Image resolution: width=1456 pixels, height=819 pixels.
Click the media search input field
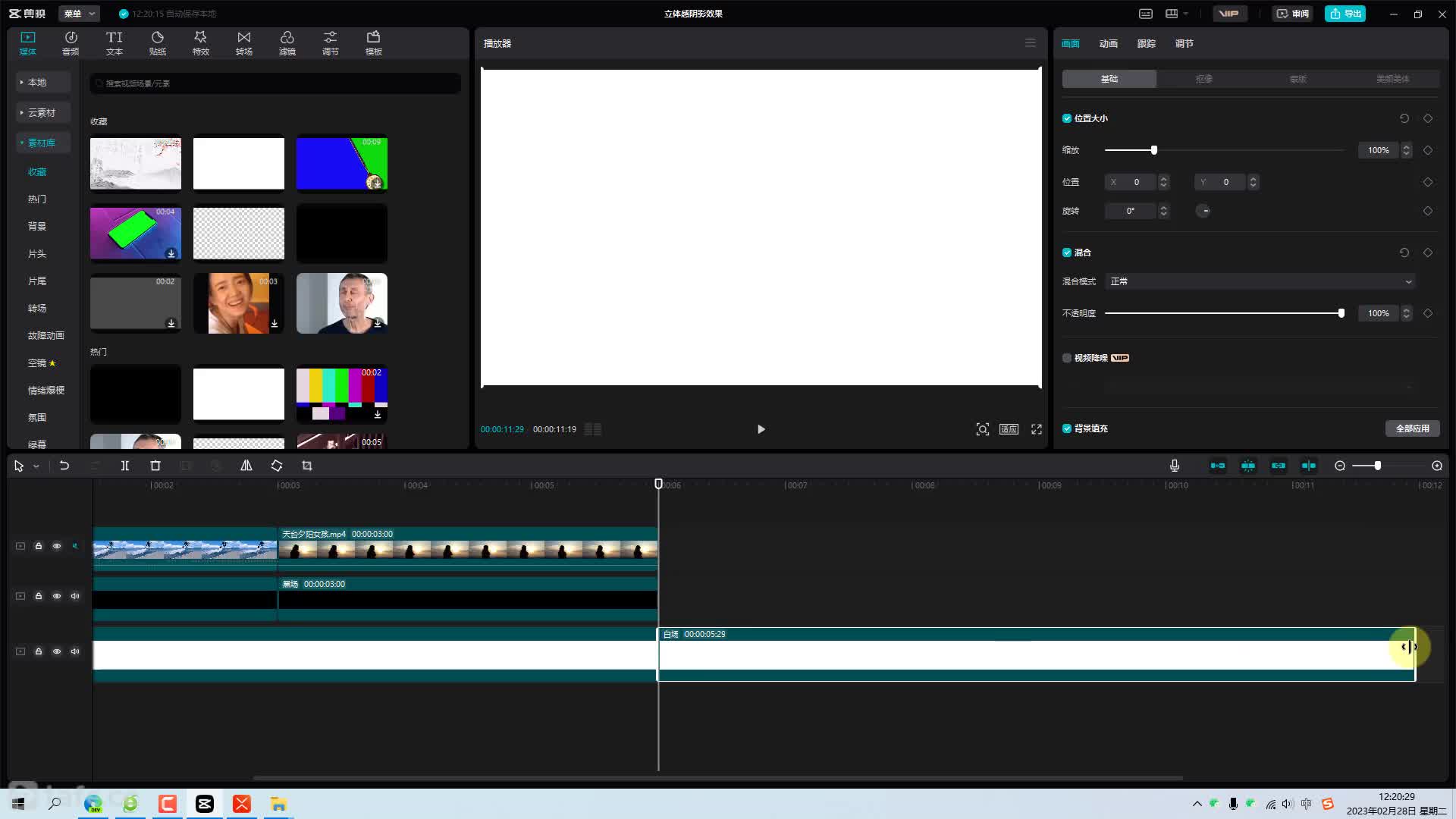(275, 83)
